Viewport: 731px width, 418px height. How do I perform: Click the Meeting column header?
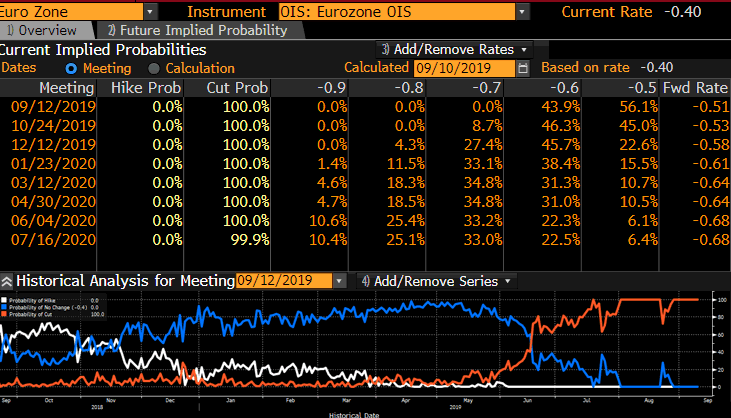tap(66, 88)
